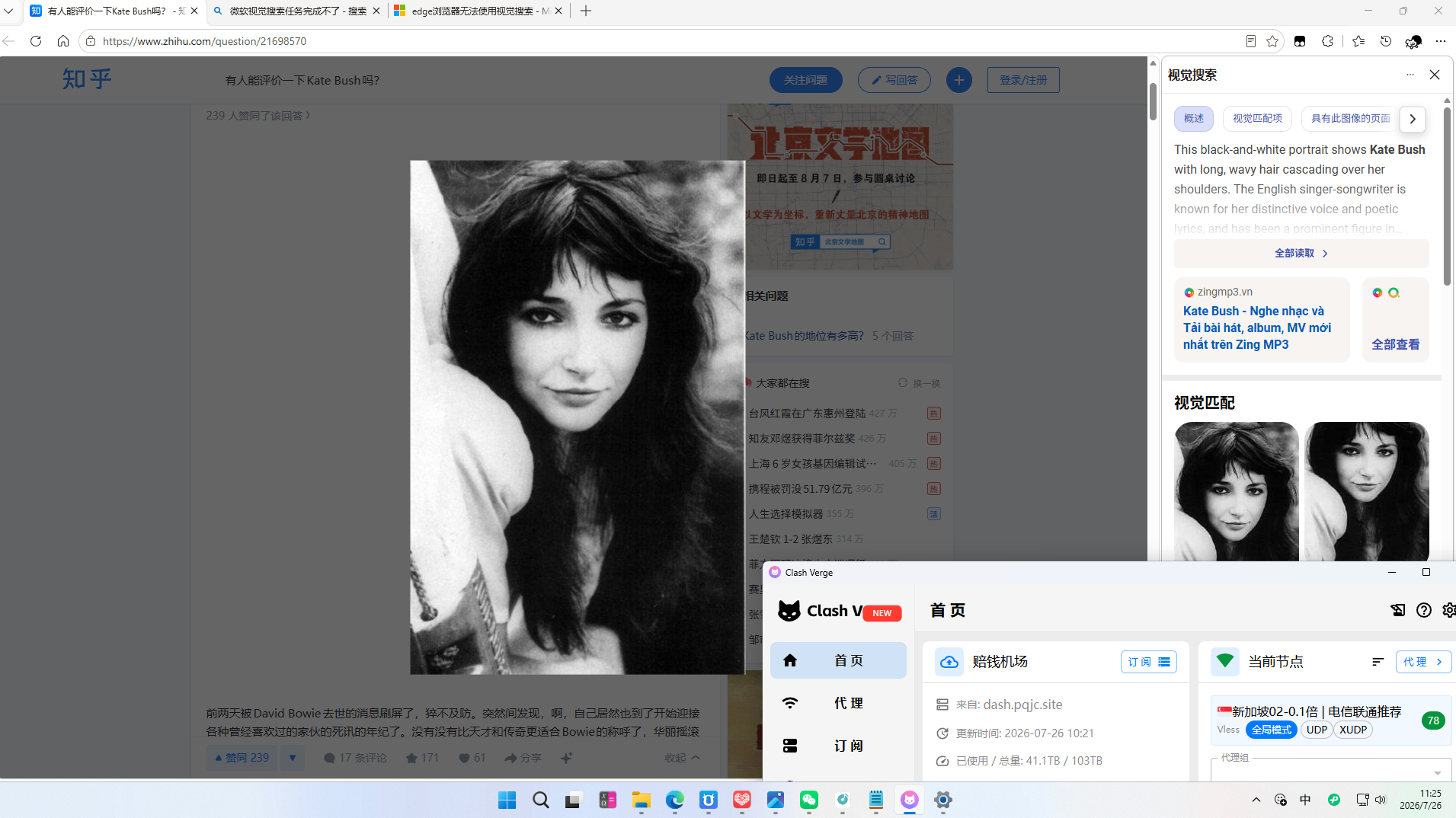Viewport: 1456px width, 818px height.
Task: Select the 概述 tab in Visual Search
Action: coord(1194,119)
